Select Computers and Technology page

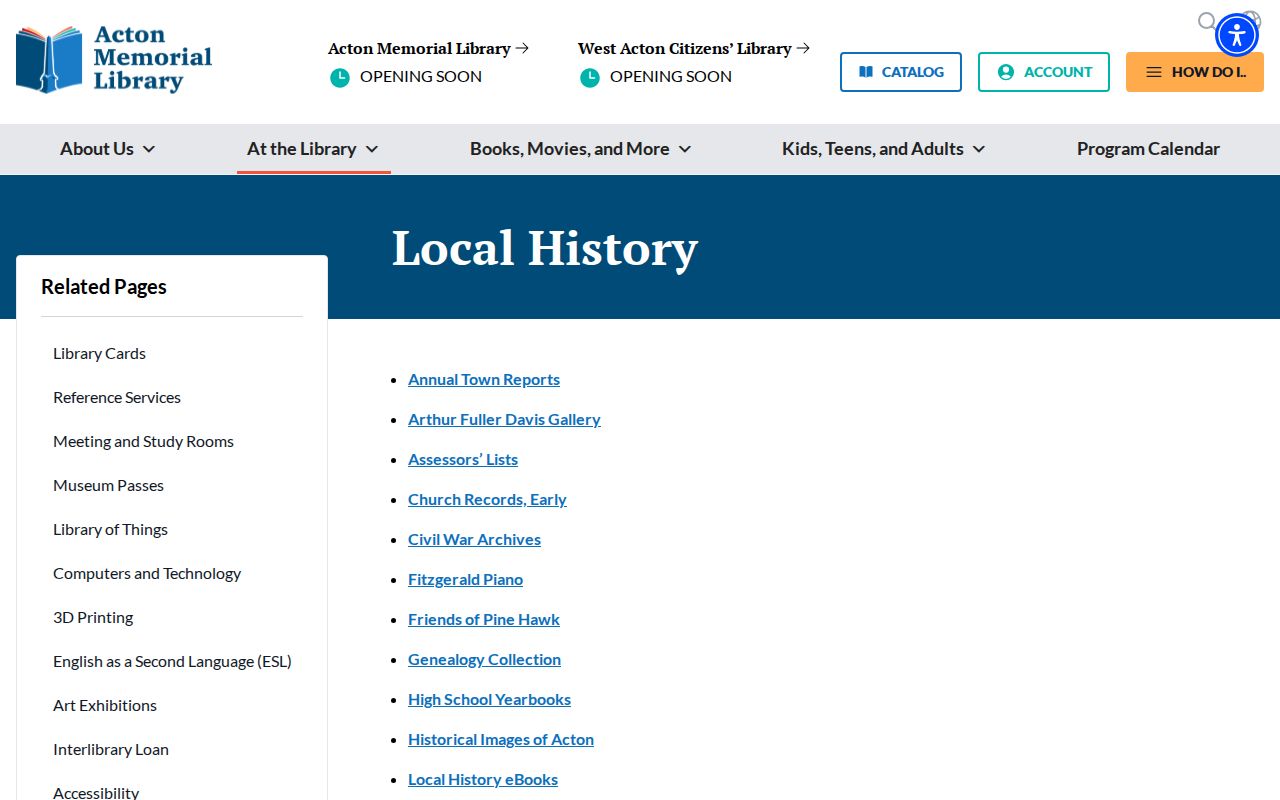147,573
